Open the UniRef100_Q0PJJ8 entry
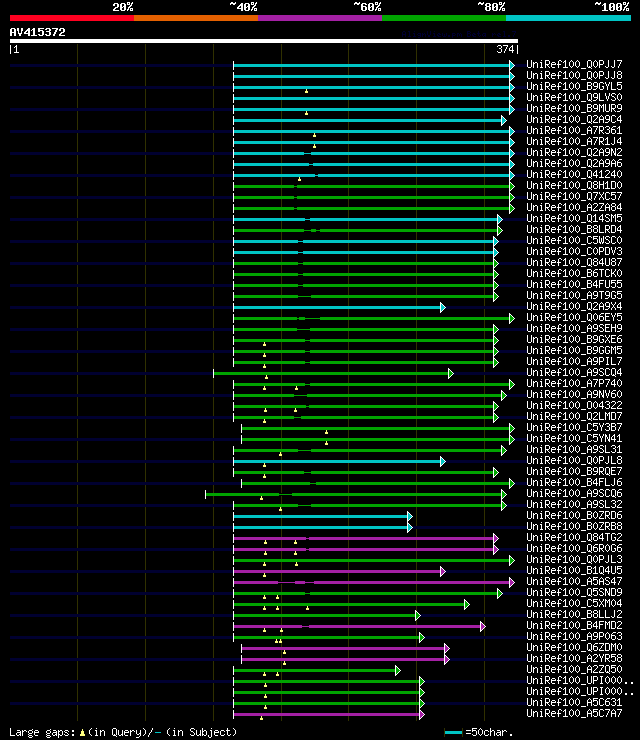Image resolution: width=640 pixels, height=740 pixels. pos(574,75)
